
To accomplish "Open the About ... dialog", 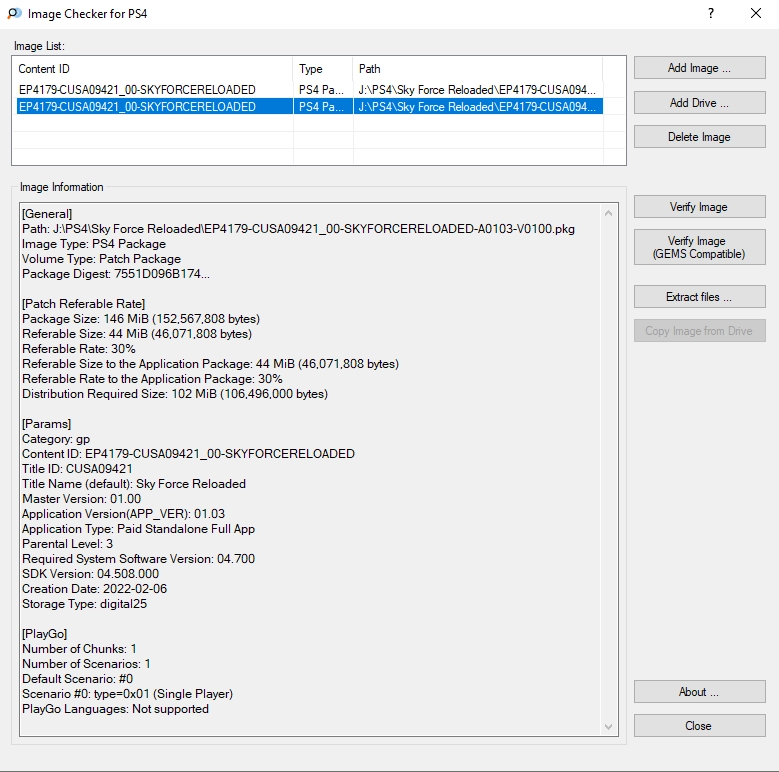I will 699,692.
